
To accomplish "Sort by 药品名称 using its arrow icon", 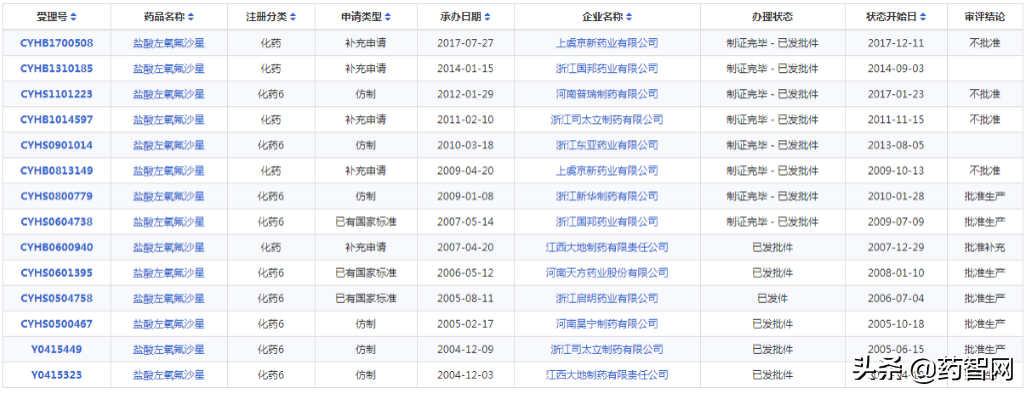I will coord(191,17).
